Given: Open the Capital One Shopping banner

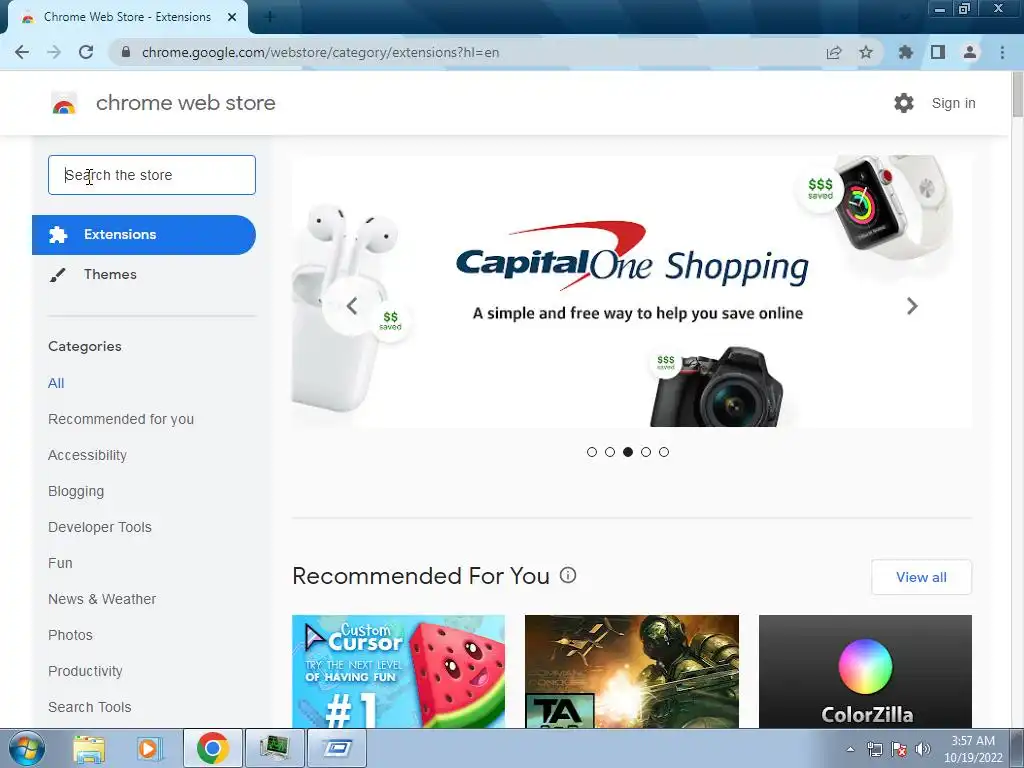Looking at the screenshot, I should (x=632, y=291).
